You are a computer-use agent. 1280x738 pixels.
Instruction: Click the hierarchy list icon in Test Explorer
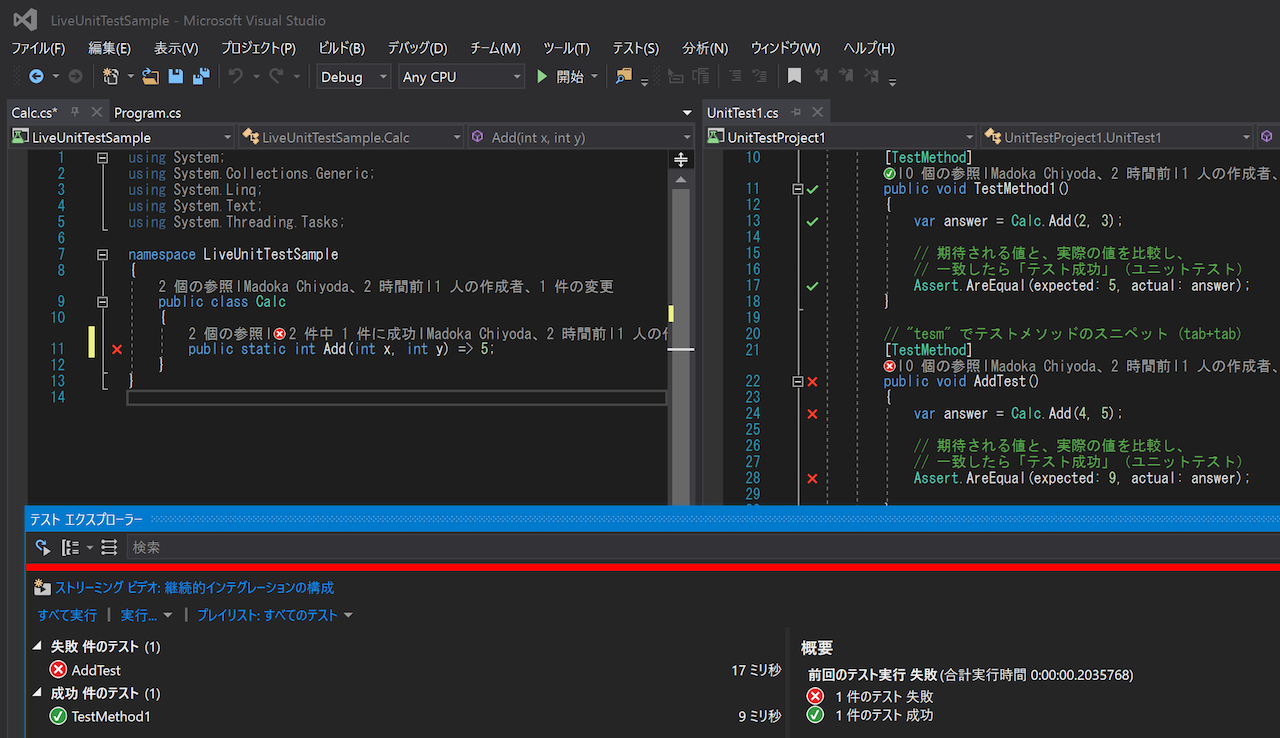109,547
